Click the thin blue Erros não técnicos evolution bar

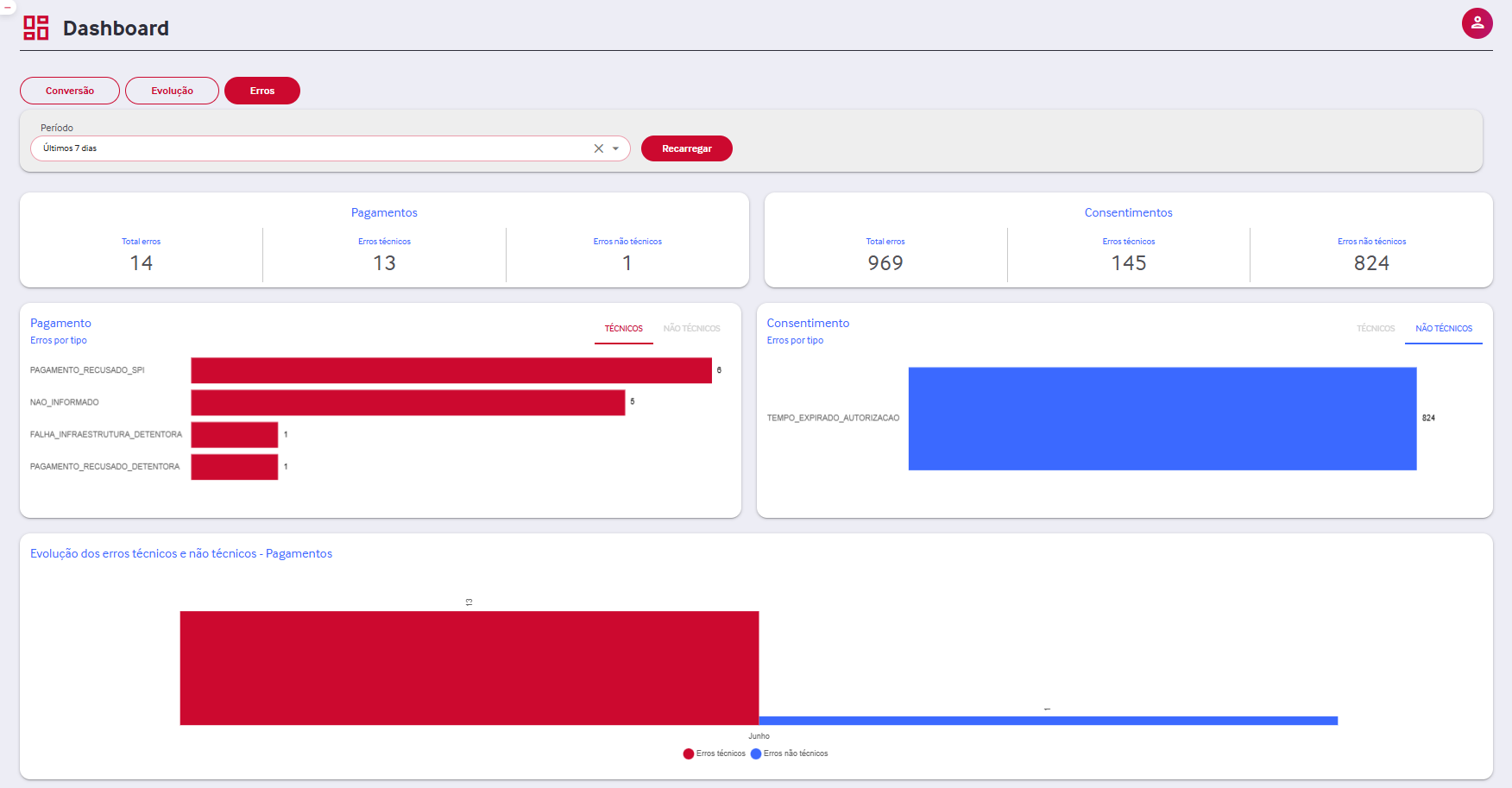(x=1048, y=721)
